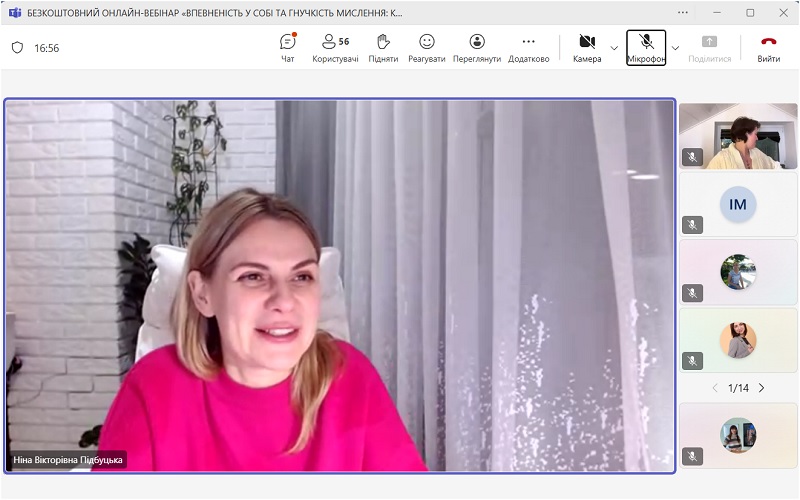Image resolution: width=800 pixels, height=500 pixels.
Task: Unmute using the Мікрофон button
Action: 646,47
